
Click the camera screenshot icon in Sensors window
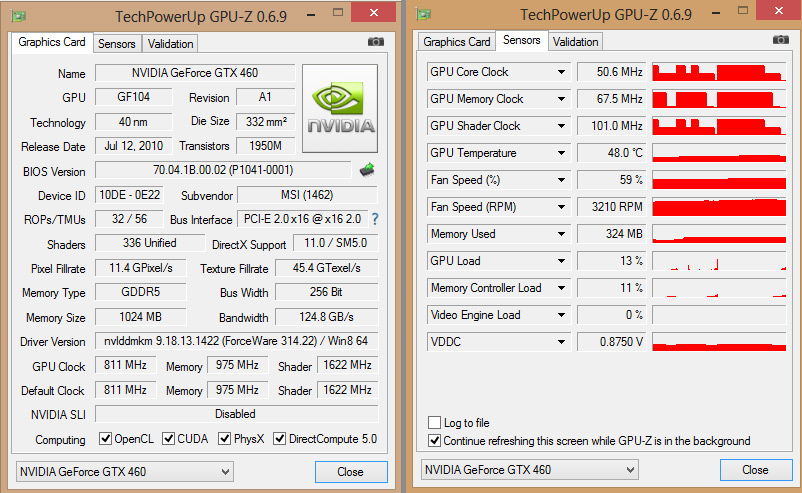tap(781, 39)
